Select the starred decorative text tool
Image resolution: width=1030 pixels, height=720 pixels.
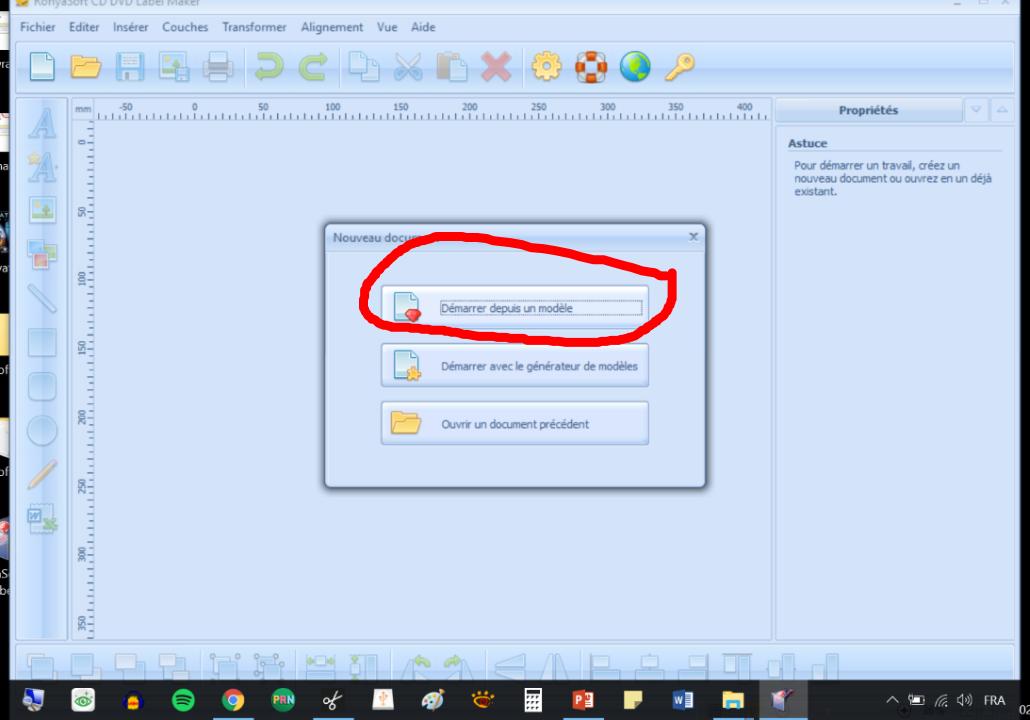point(42,166)
